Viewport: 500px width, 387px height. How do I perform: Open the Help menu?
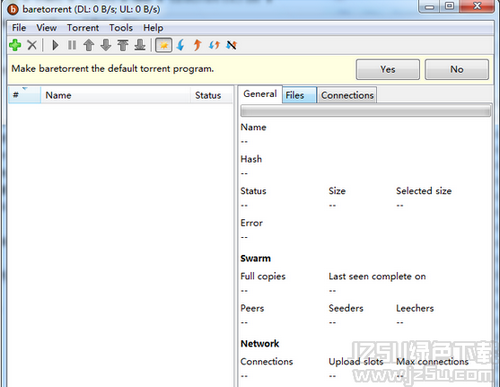pyautogui.click(x=153, y=28)
